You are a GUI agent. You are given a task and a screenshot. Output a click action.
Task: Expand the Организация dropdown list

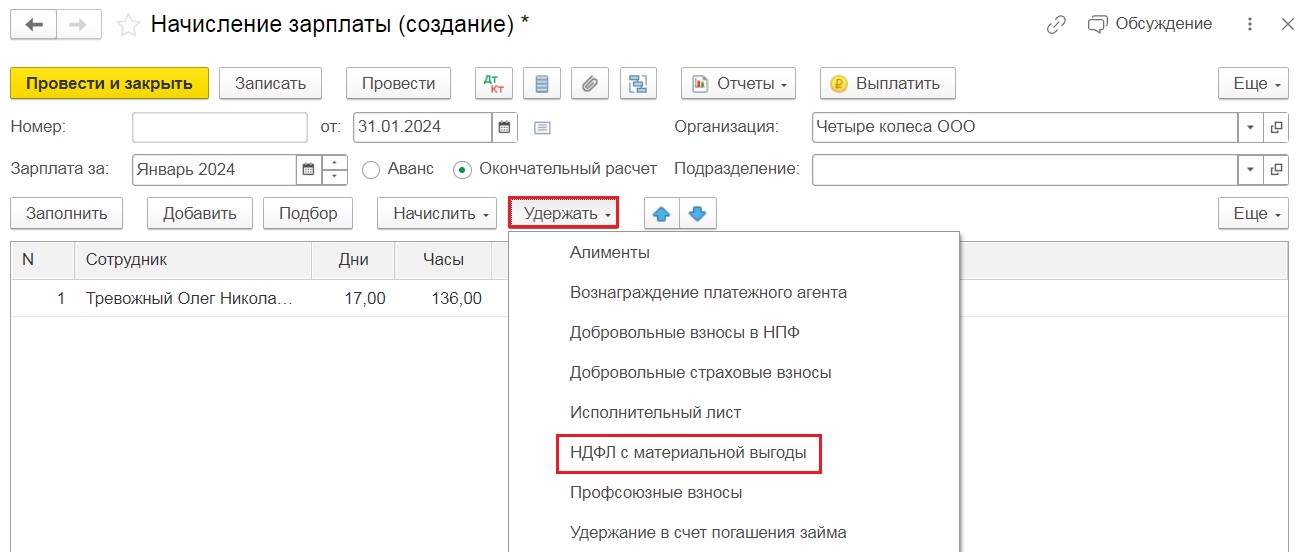[x=1251, y=127]
